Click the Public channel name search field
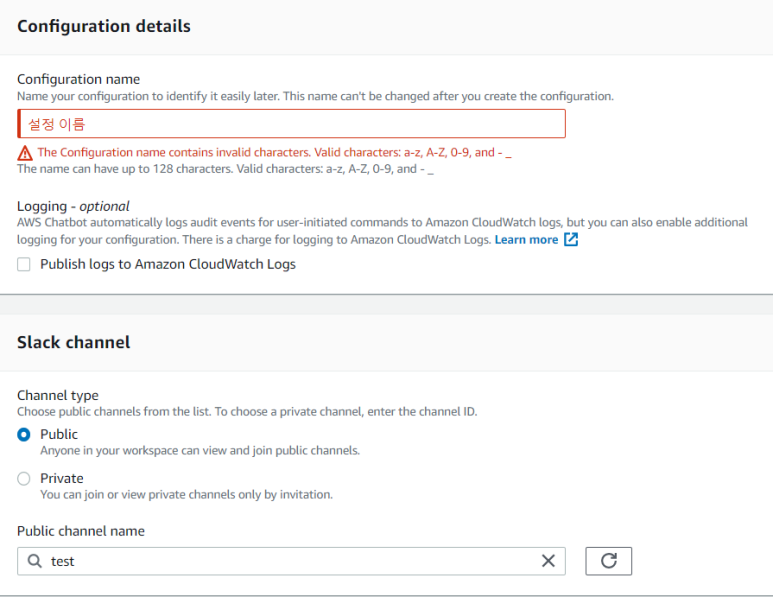Image resolution: width=773 pixels, height=597 pixels. (291, 561)
